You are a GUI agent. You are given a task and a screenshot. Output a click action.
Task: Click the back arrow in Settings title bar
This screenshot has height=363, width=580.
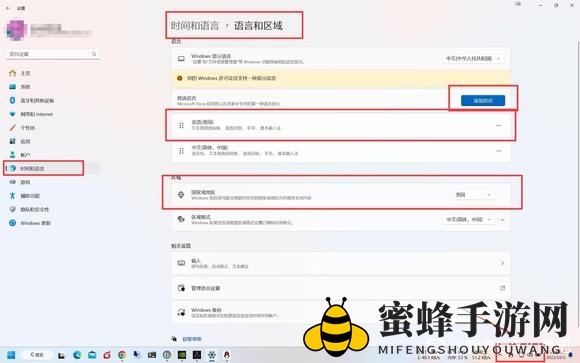tap(8, 8)
